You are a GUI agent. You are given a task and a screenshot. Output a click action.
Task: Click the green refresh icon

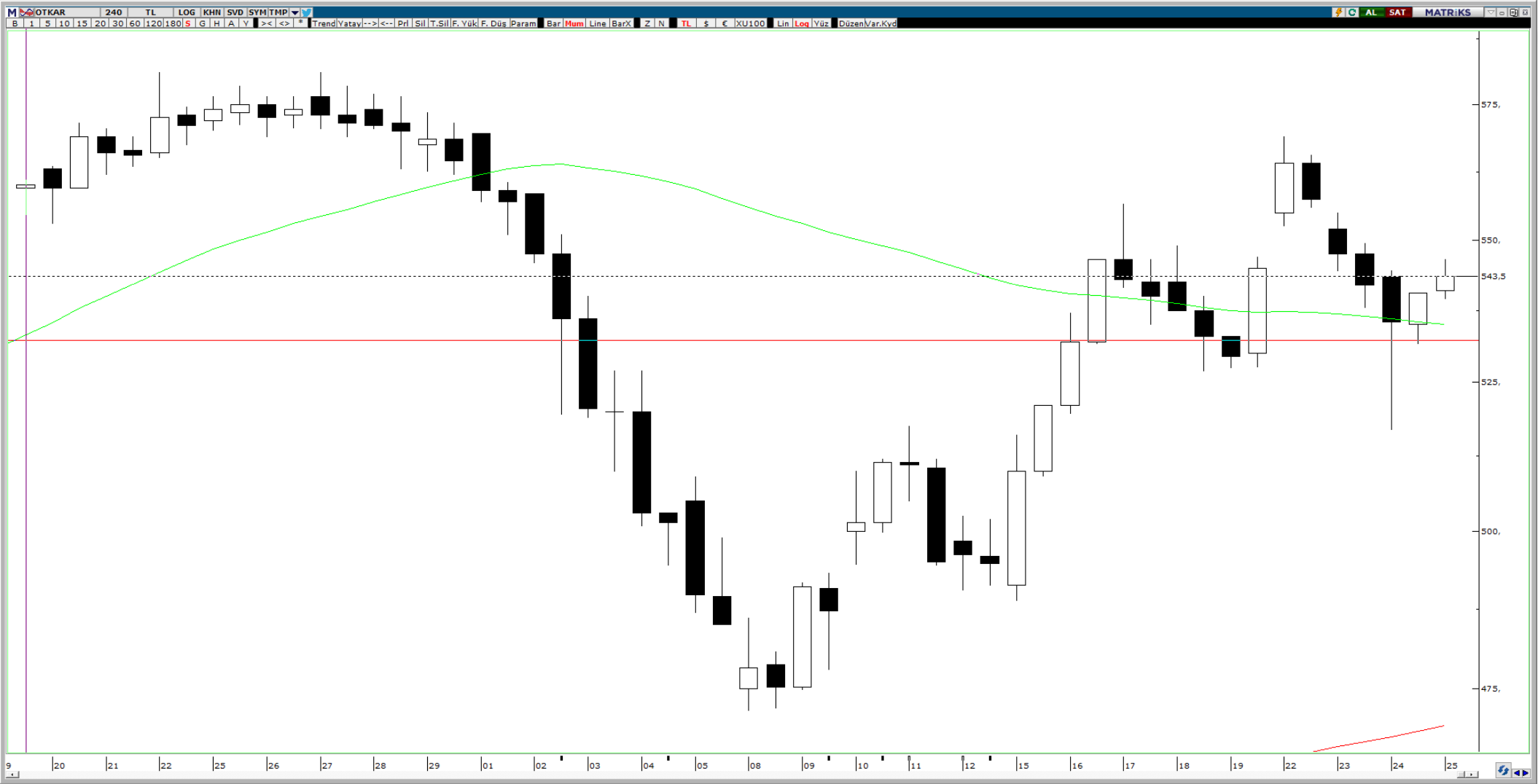pyautogui.click(x=1352, y=12)
